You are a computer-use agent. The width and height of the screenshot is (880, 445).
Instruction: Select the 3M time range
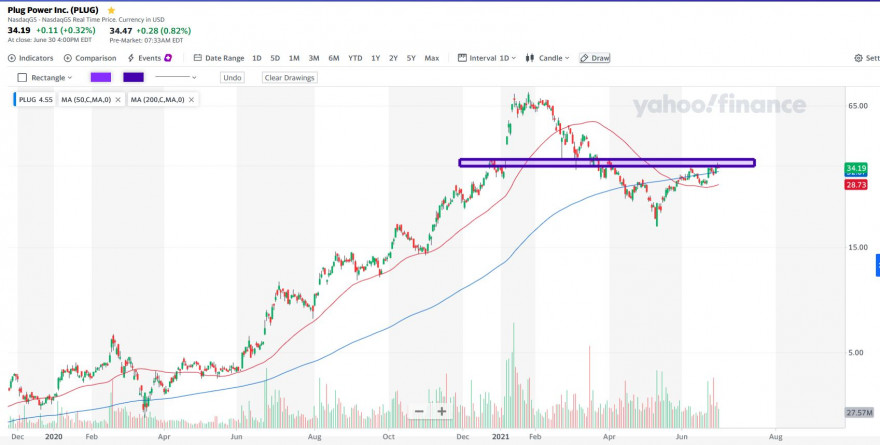(314, 58)
